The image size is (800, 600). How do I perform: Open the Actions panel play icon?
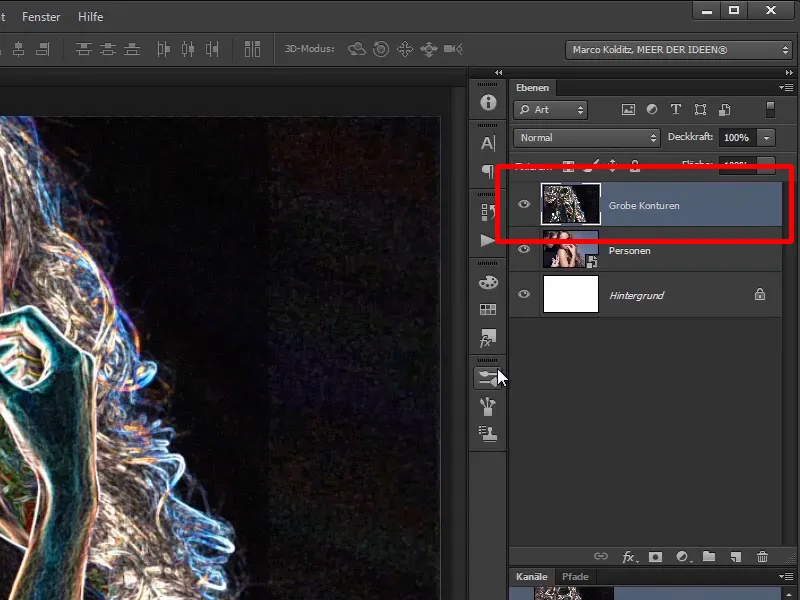point(488,240)
